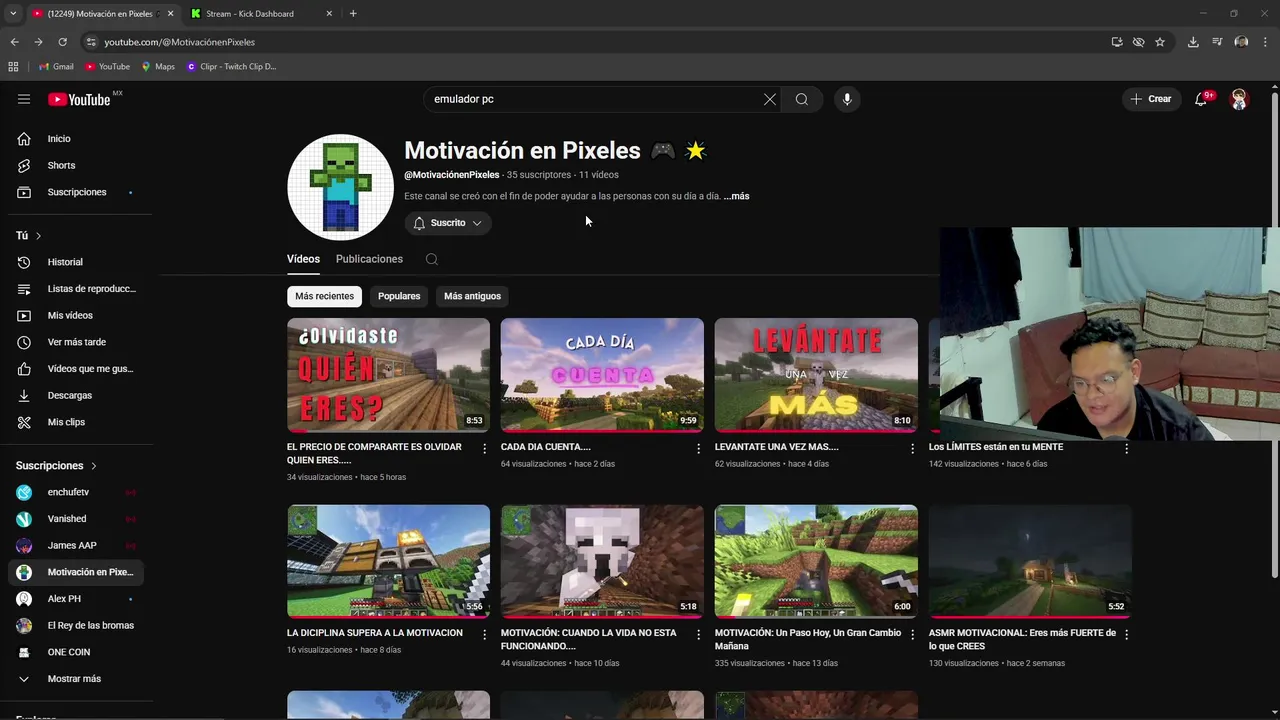Open video title Los LÍMITES están en tu MENTE
Viewport: 1280px width, 720px height.
tap(996, 447)
